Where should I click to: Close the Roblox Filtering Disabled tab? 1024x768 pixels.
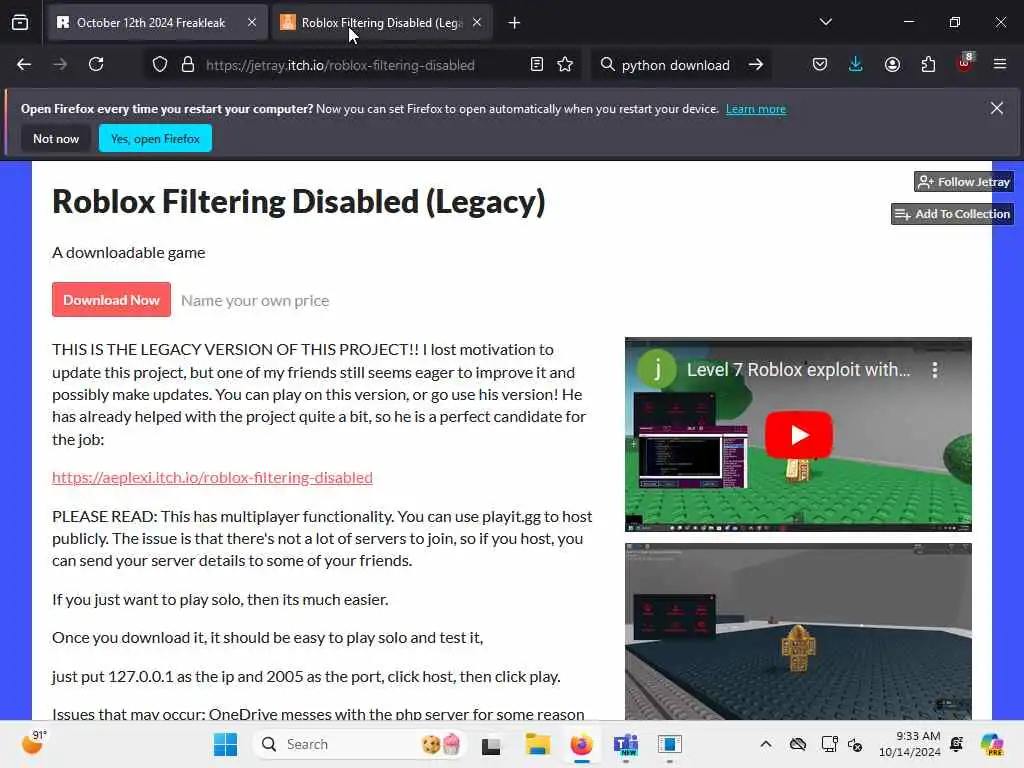pyautogui.click(x=477, y=23)
